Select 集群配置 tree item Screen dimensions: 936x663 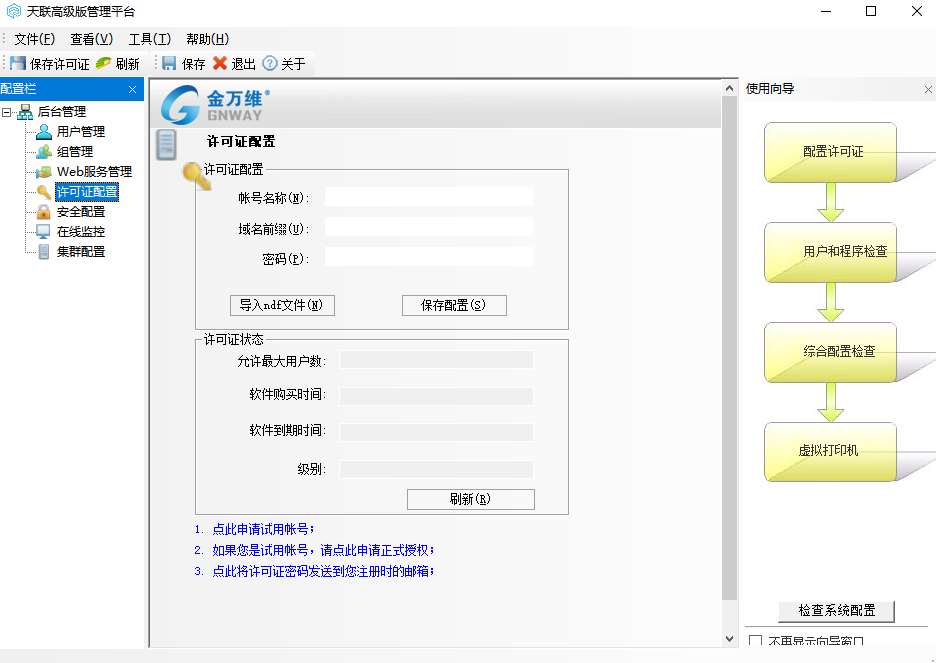point(81,251)
